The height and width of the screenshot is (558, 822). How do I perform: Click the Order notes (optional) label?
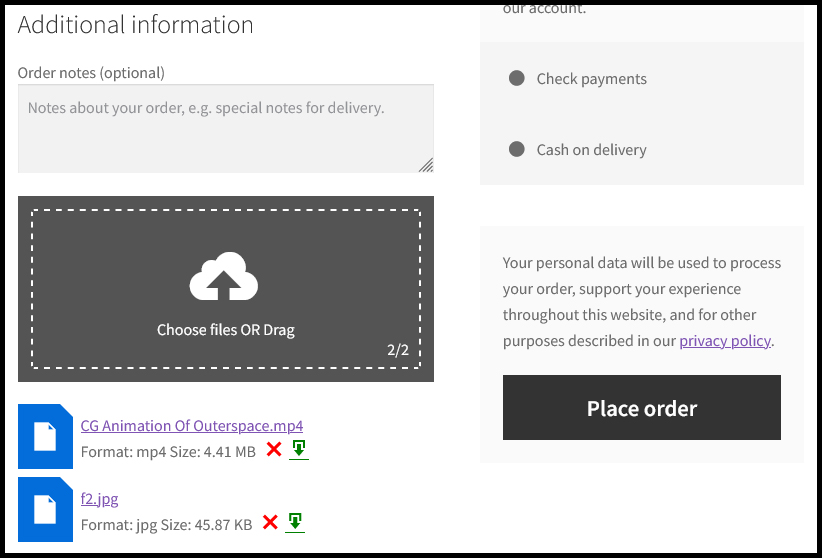(x=91, y=73)
